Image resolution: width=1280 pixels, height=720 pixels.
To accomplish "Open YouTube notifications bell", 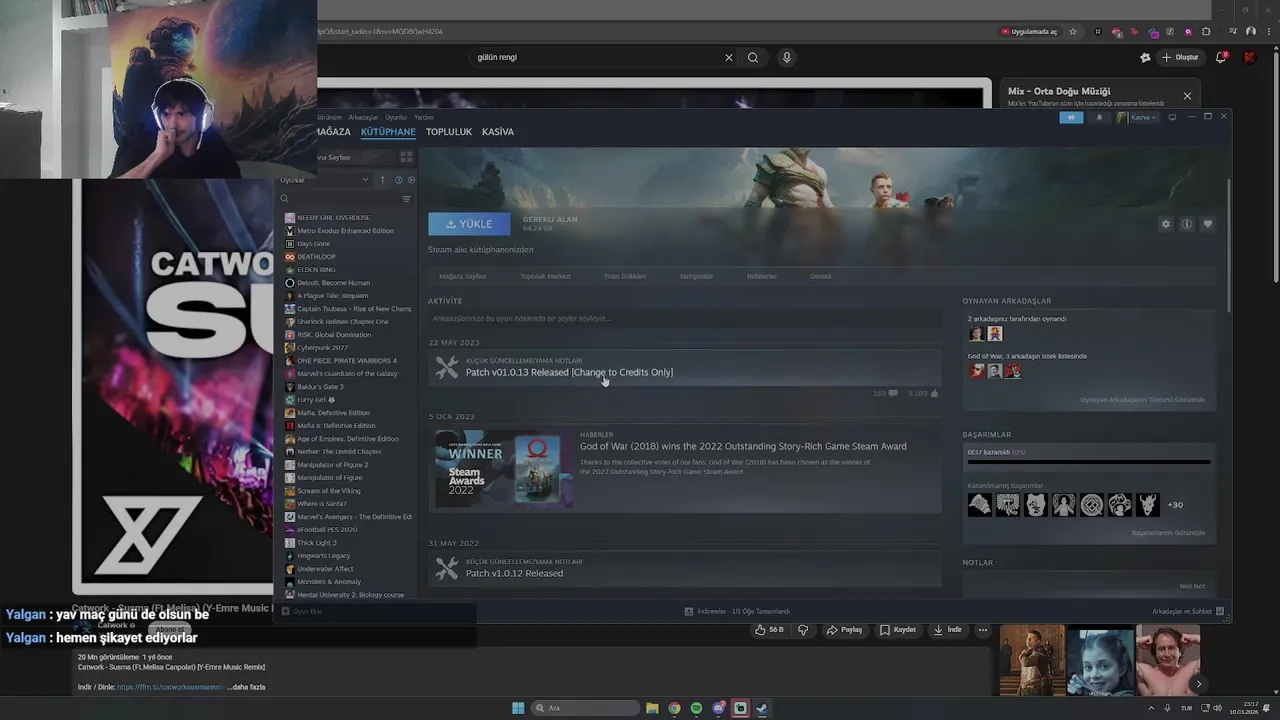I will pyautogui.click(x=1221, y=57).
